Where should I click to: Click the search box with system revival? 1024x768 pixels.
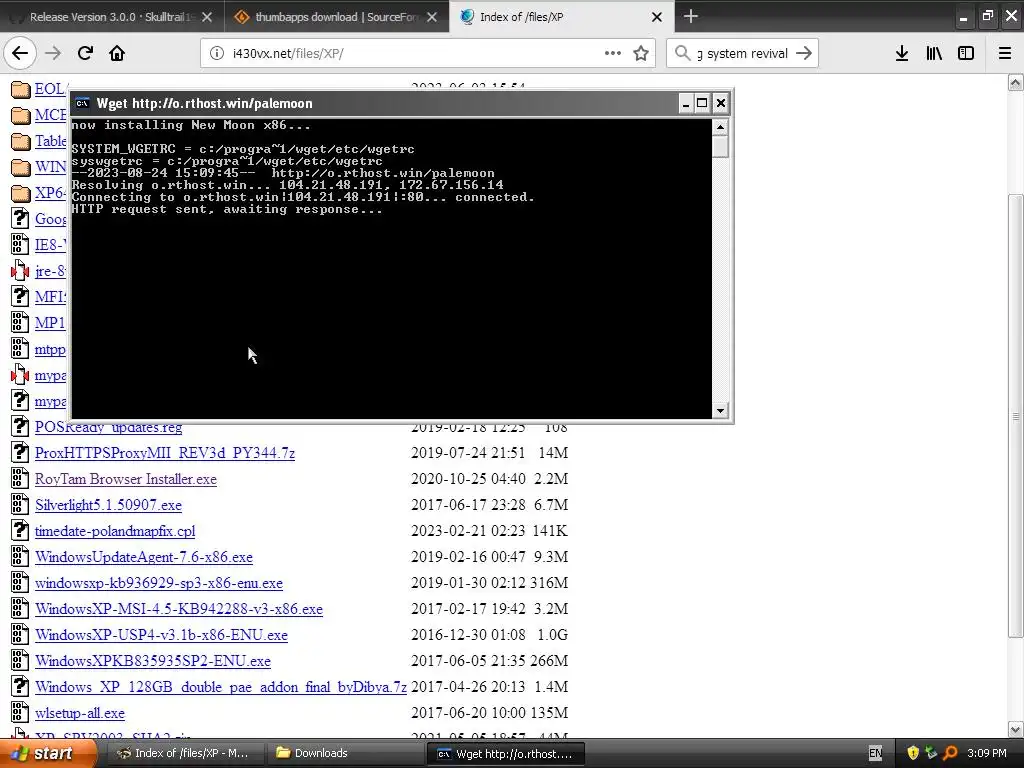tap(744, 54)
